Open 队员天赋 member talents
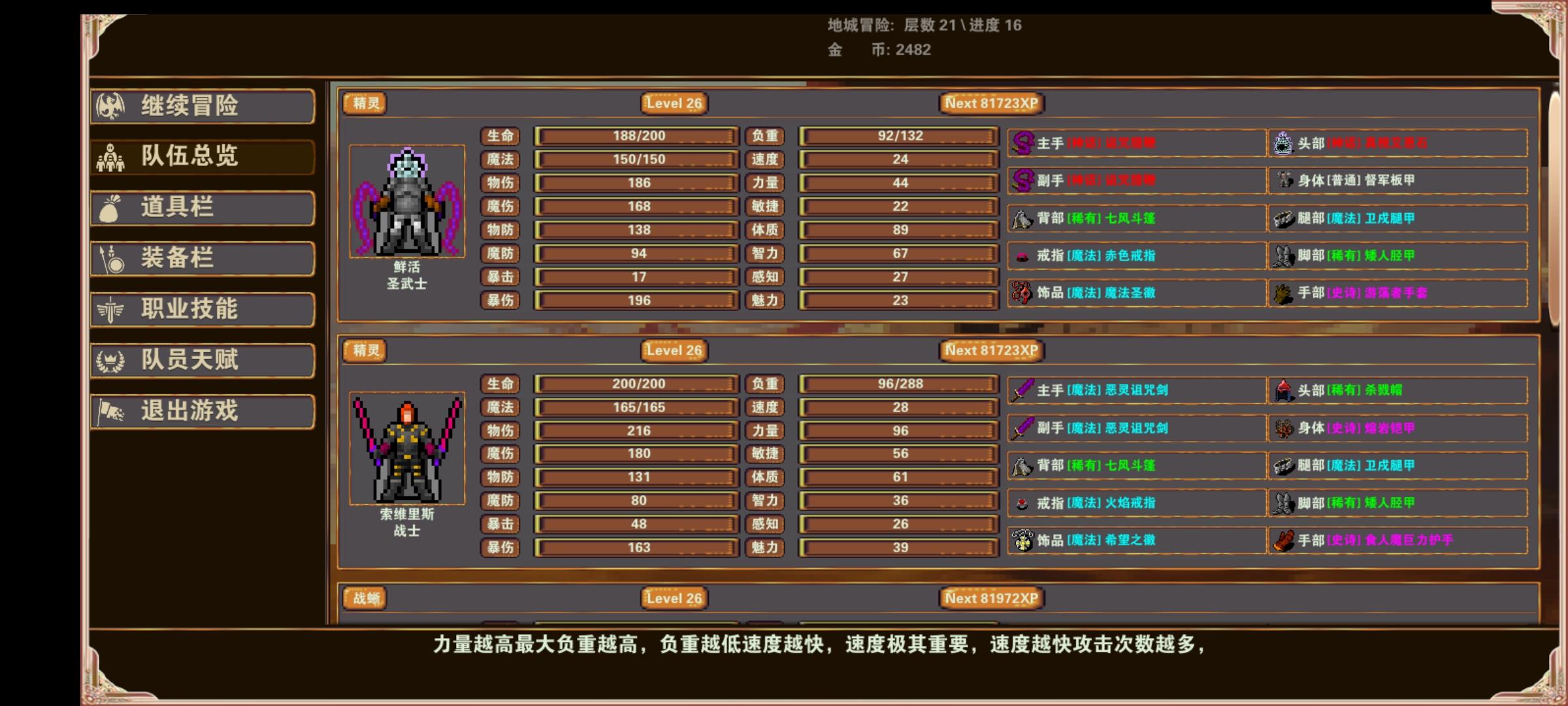The height and width of the screenshot is (706, 1568). click(x=203, y=360)
